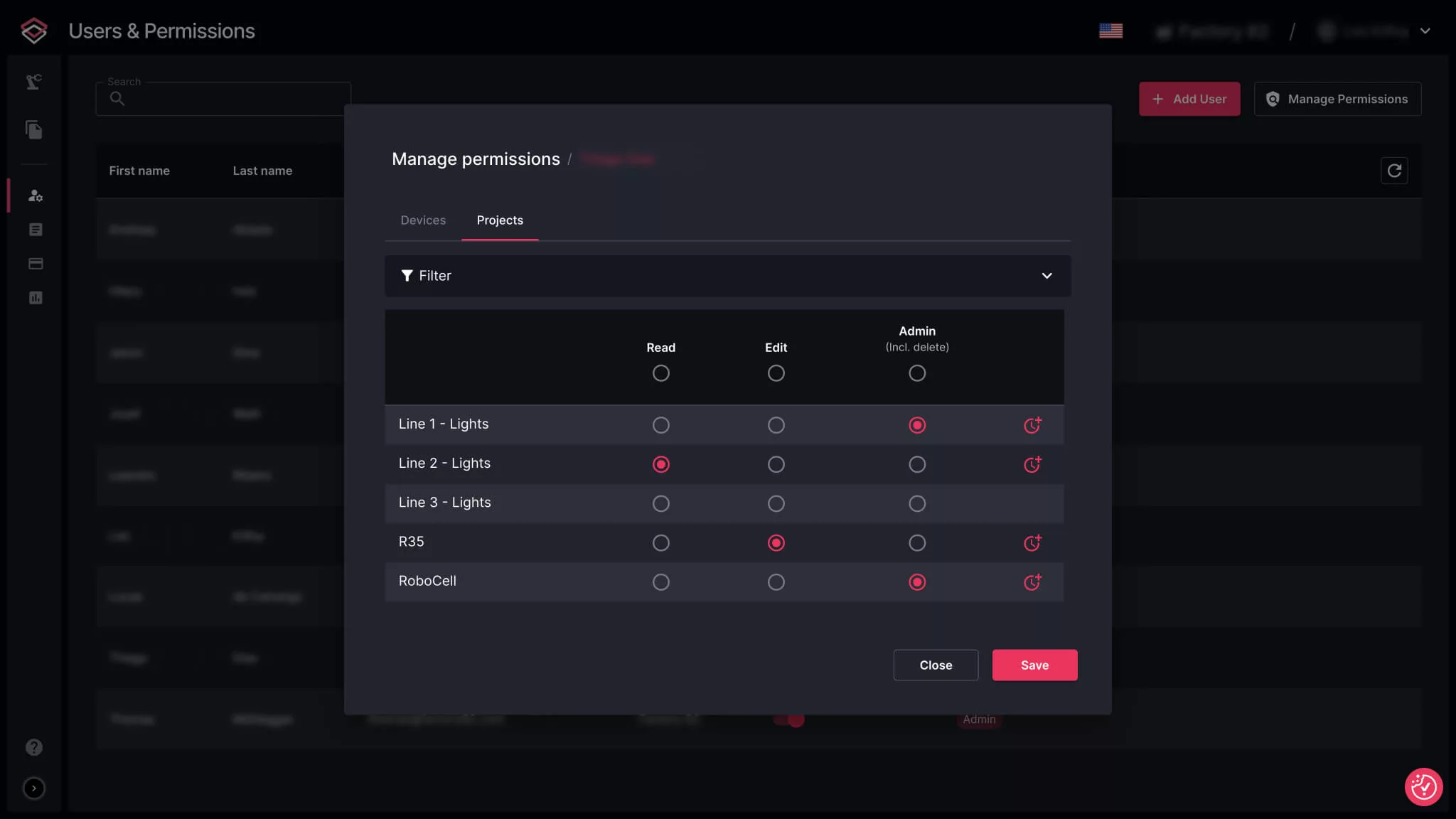Open the analytics chart sidebar icon
Viewport: 1456px width, 819px height.
(35, 298)
